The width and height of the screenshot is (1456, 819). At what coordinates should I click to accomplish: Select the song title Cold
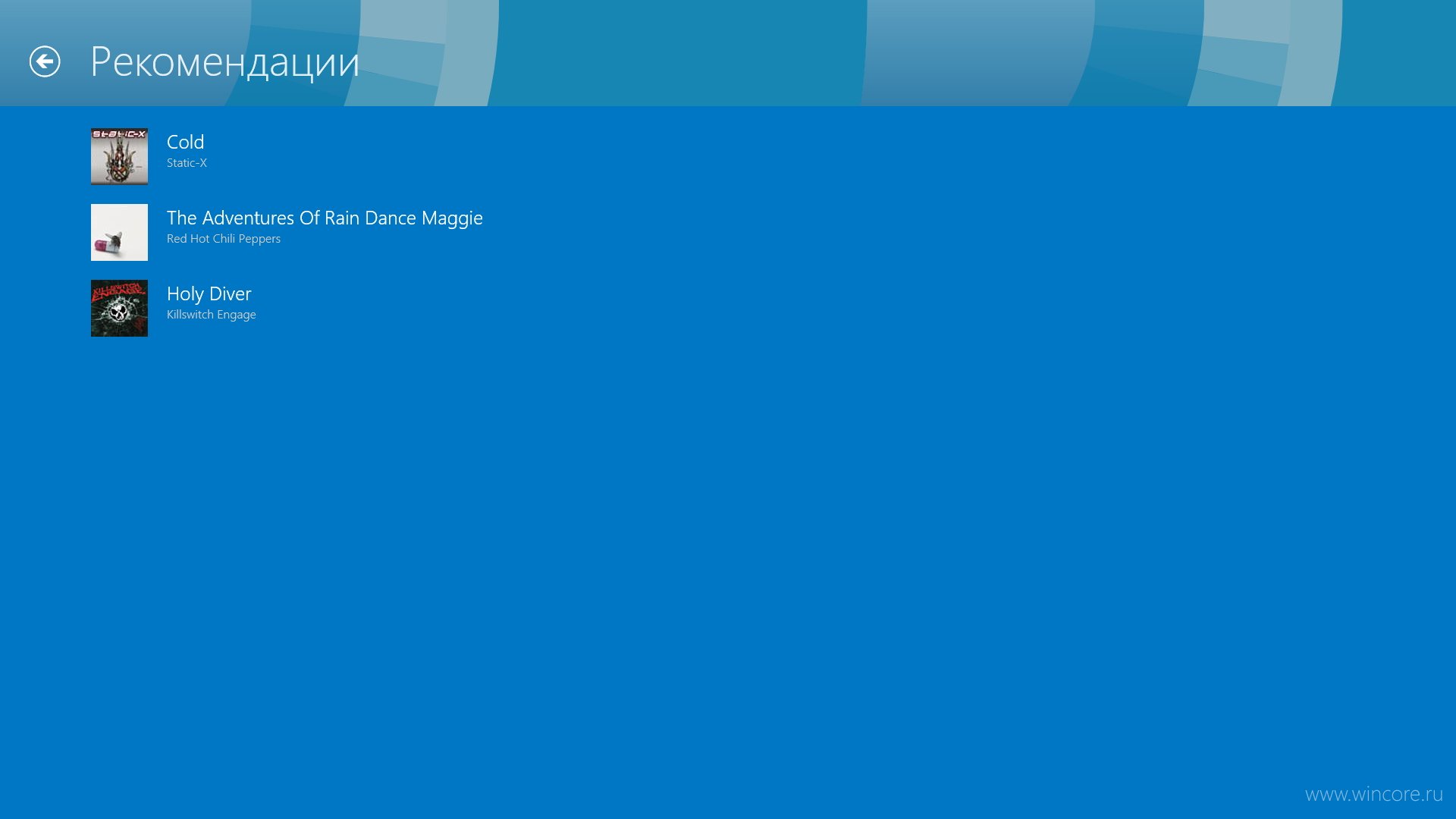pyautogui.click(x=185, y=142)
